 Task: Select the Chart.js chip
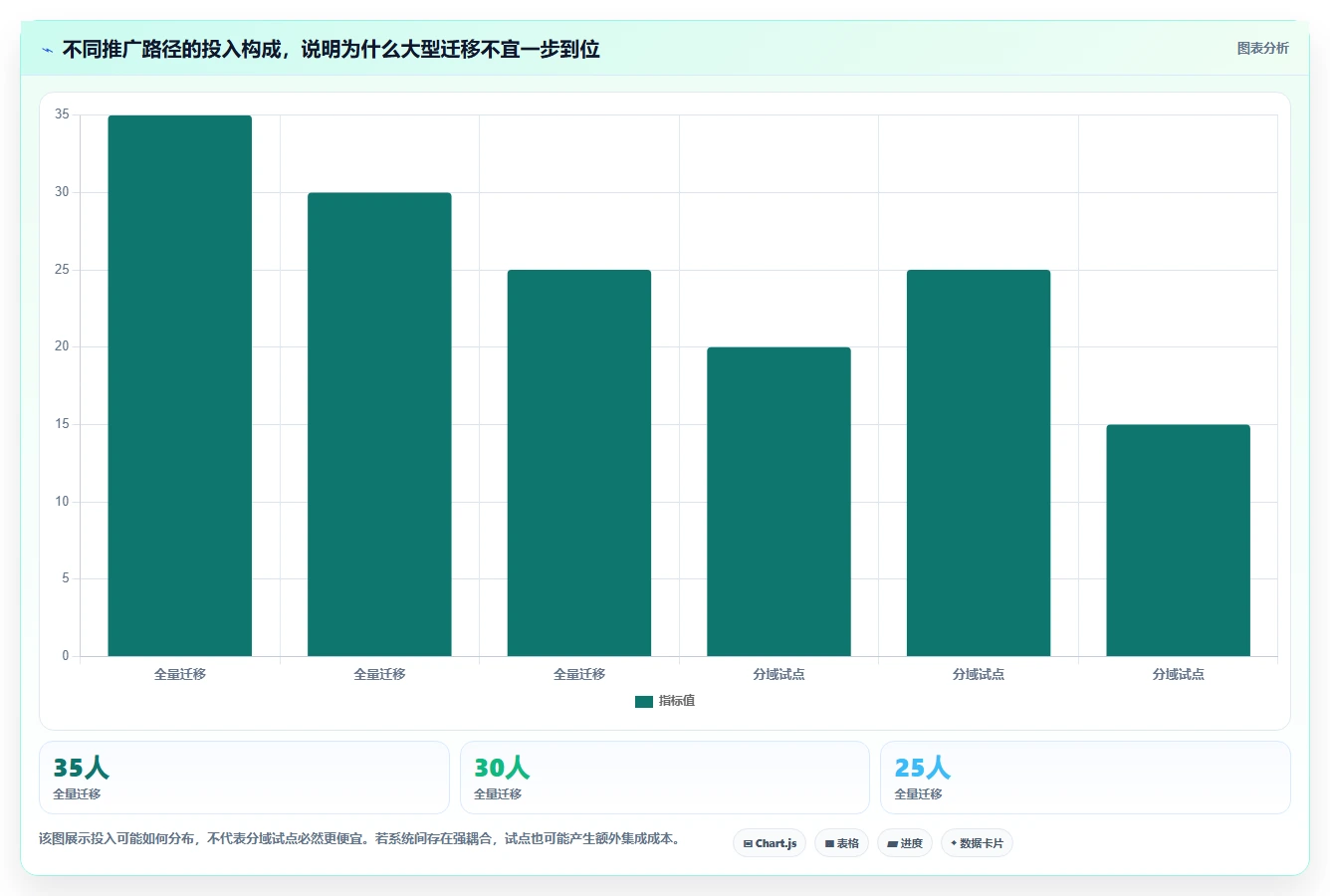tap(770, 843)
